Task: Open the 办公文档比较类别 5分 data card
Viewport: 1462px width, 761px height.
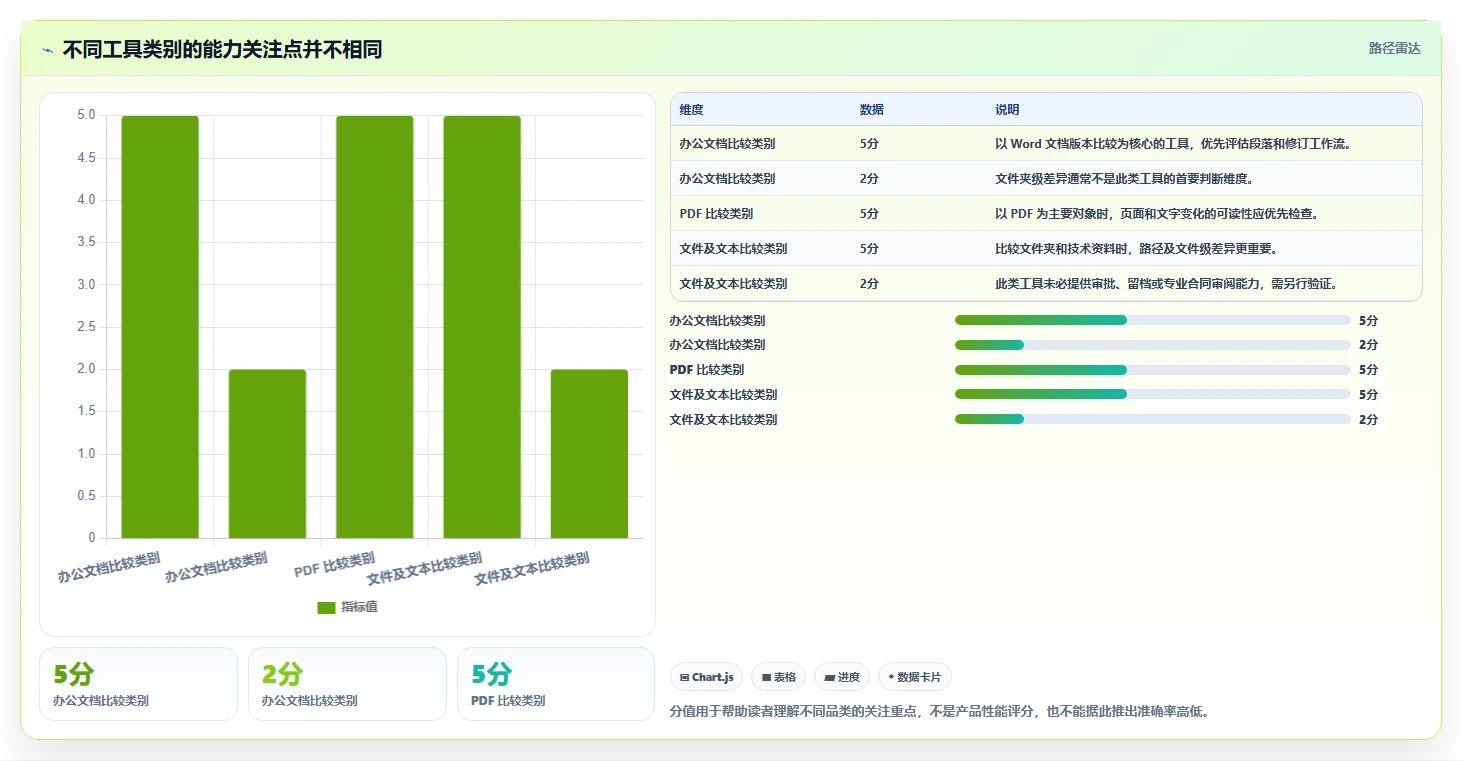Action: pyautogui.click(x=138, y=684)
